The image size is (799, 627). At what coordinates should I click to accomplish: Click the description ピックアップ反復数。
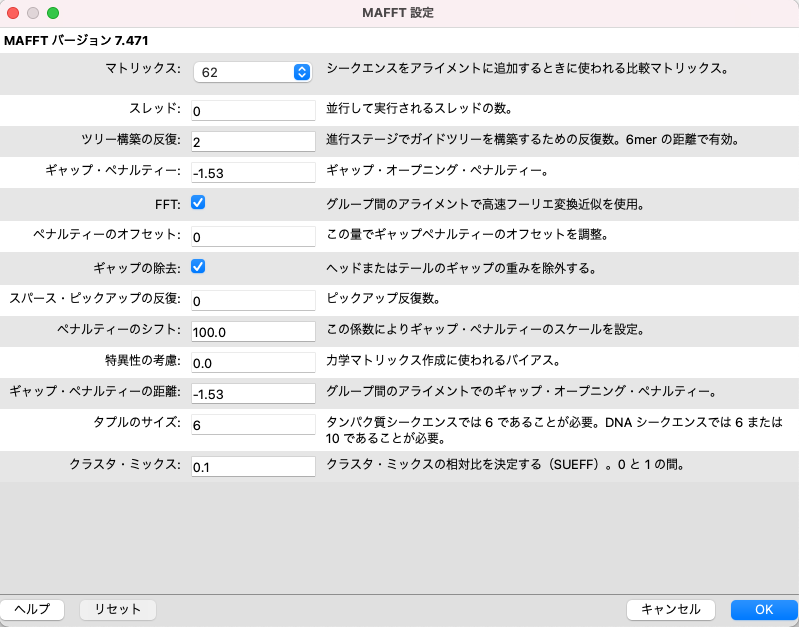click(383, 298)
